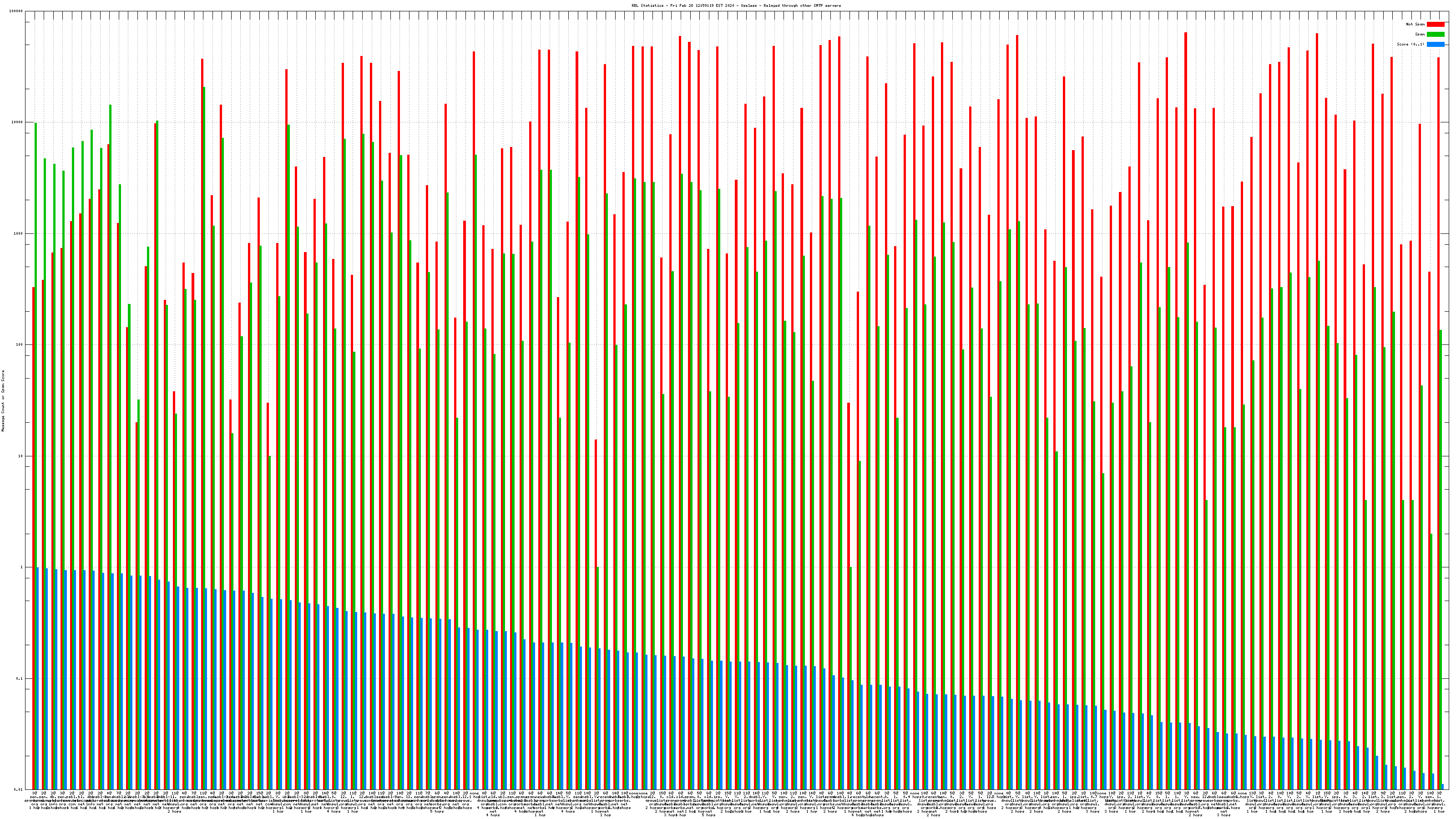Viewport: 1456px width, 819px height.
Task: Click the 10 y-axis label
Action: (x=21, y=456)
